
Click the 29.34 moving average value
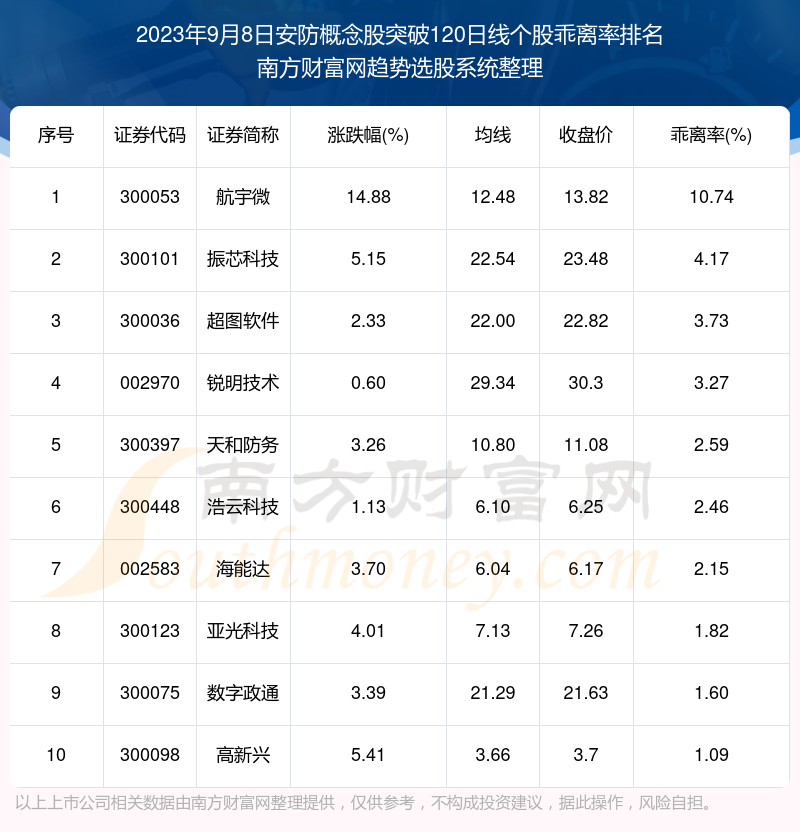coord(493,383)
